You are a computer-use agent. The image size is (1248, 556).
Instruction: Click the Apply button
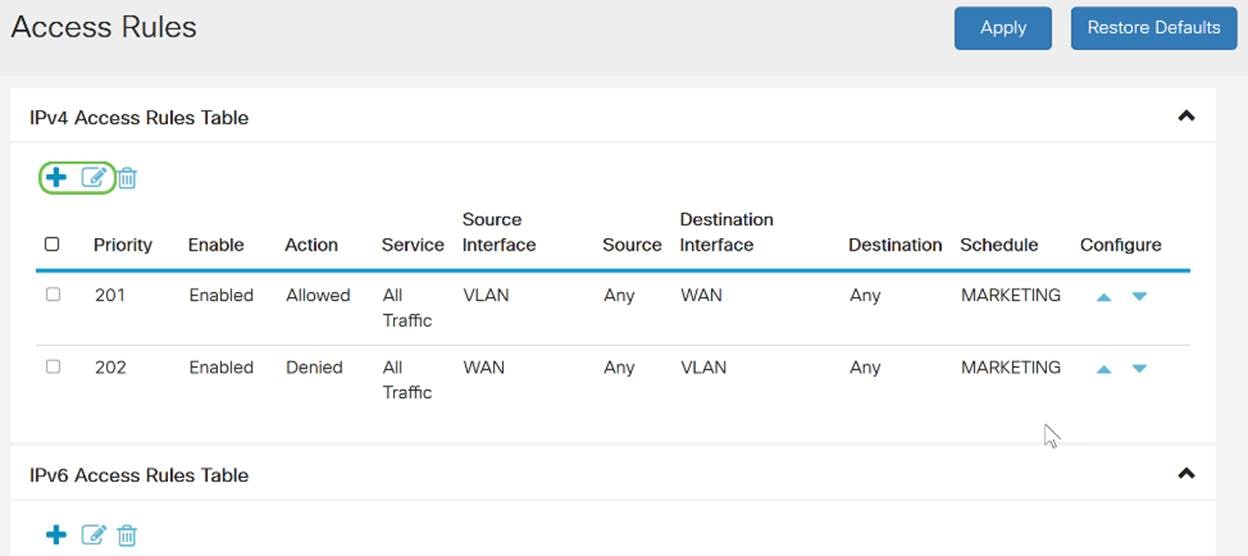[1003, 28]
